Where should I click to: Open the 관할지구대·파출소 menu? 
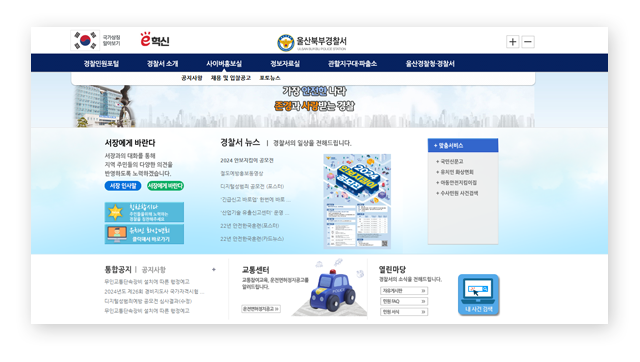[352, 64]
